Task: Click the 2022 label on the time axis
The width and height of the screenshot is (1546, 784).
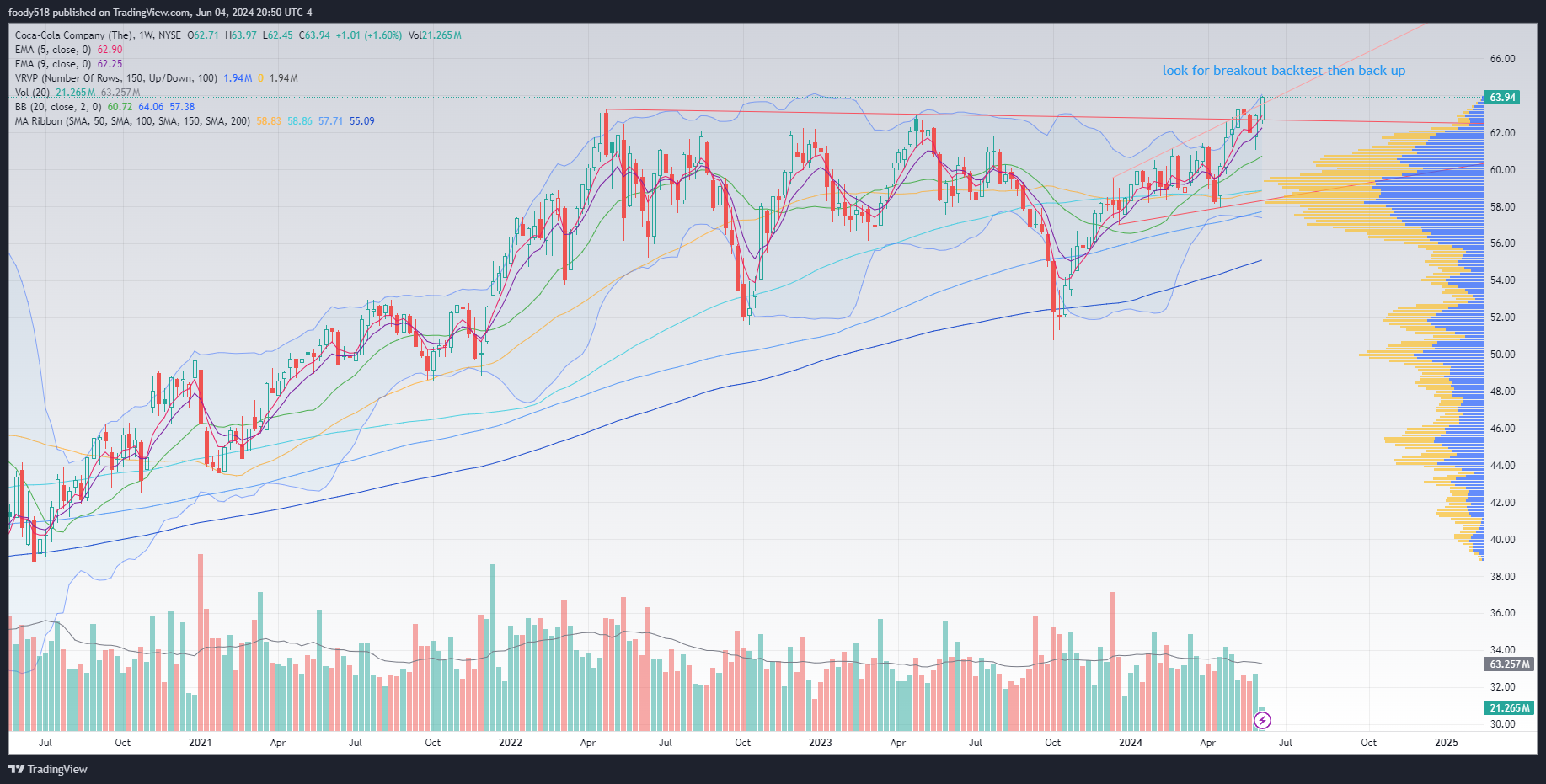Action: [510, 743]
